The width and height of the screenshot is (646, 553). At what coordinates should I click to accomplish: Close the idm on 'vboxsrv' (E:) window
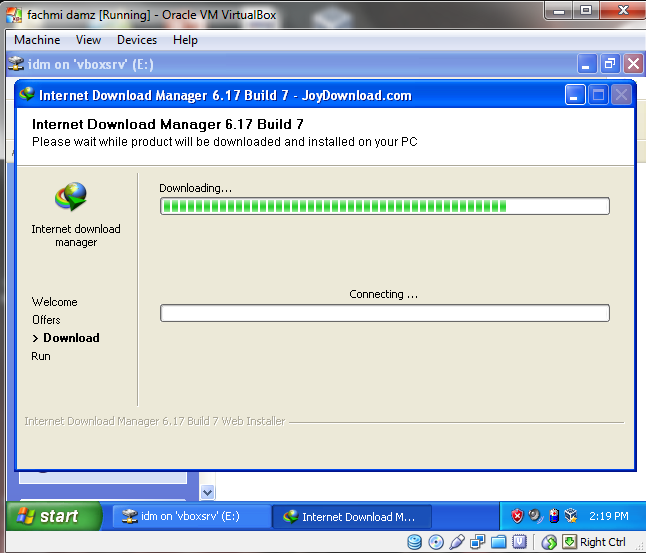point(633,64)
